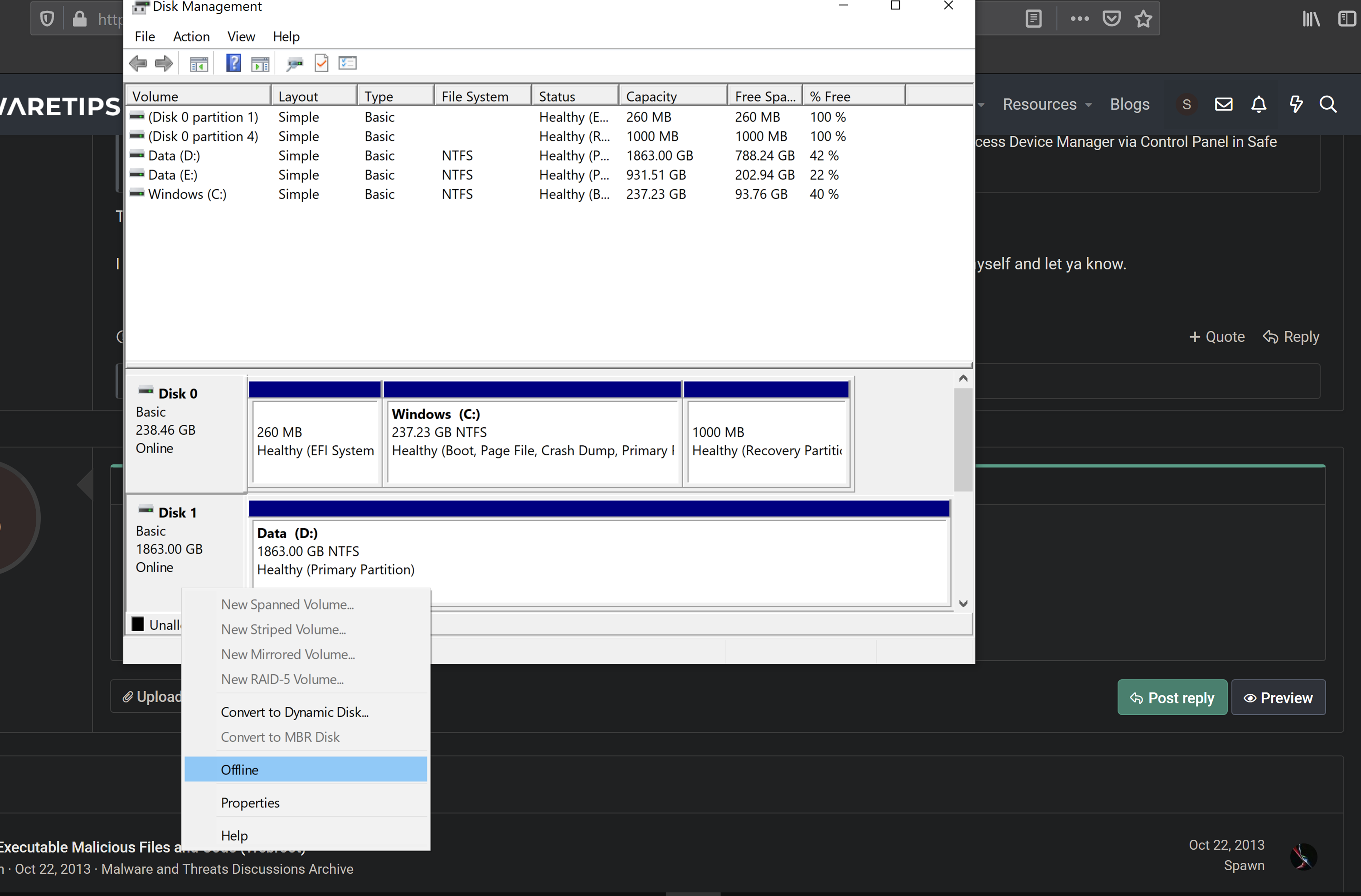Screen dimensions: 1361x896
Task: Click the Preview button
Action: 1278,698
